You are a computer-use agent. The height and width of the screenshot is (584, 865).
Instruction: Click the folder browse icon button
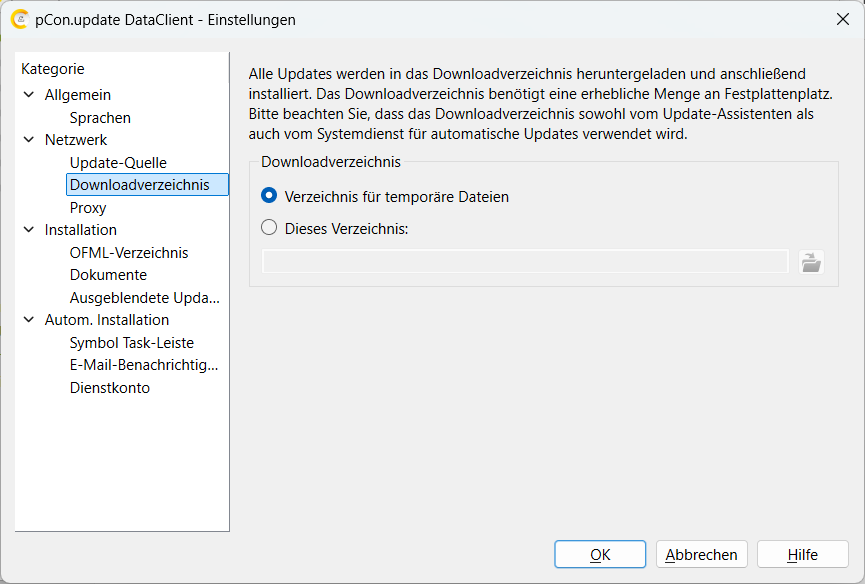tap(811, 261)
